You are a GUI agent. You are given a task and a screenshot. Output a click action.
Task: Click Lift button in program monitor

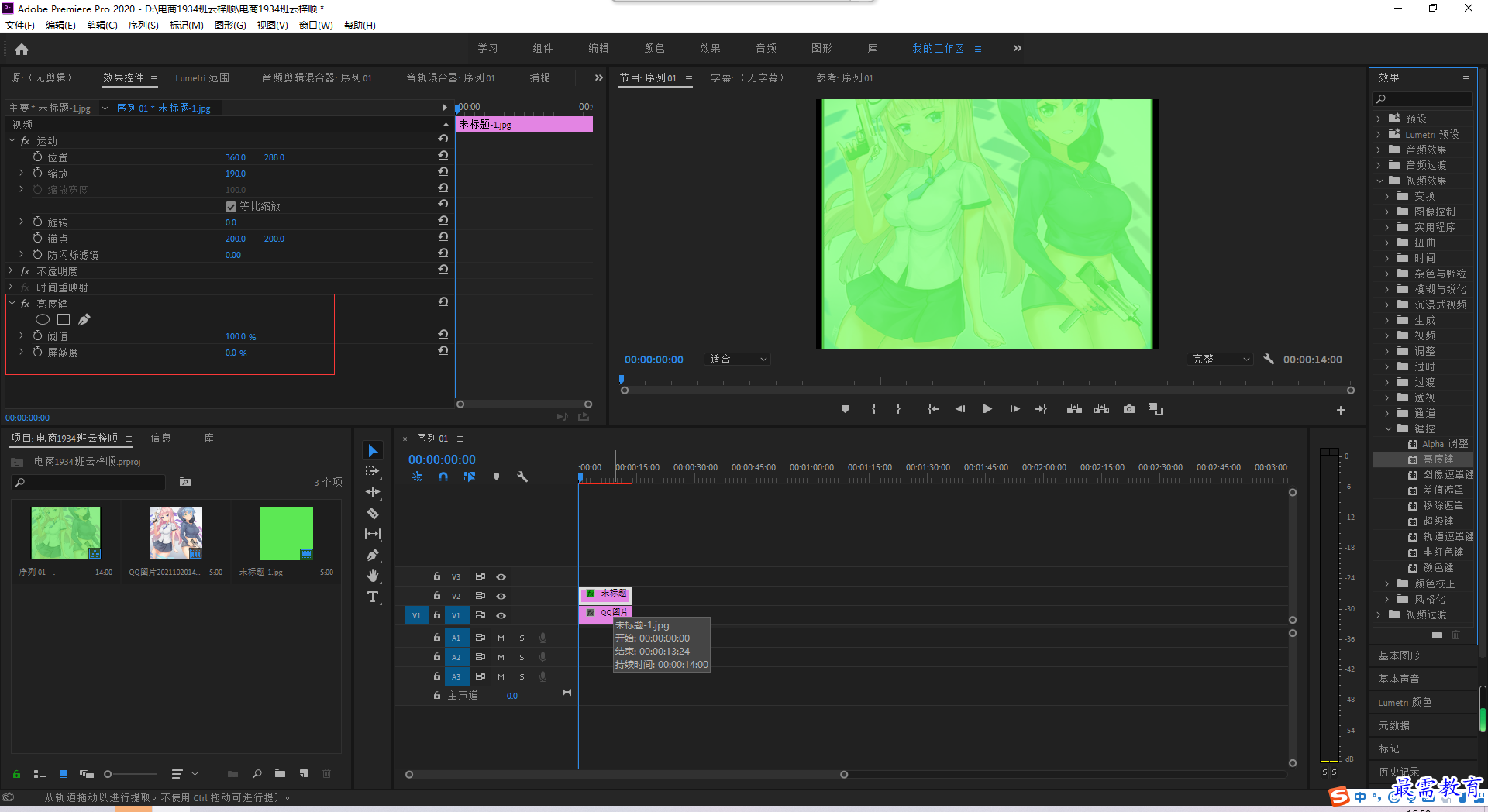[x=1074, y=409]
